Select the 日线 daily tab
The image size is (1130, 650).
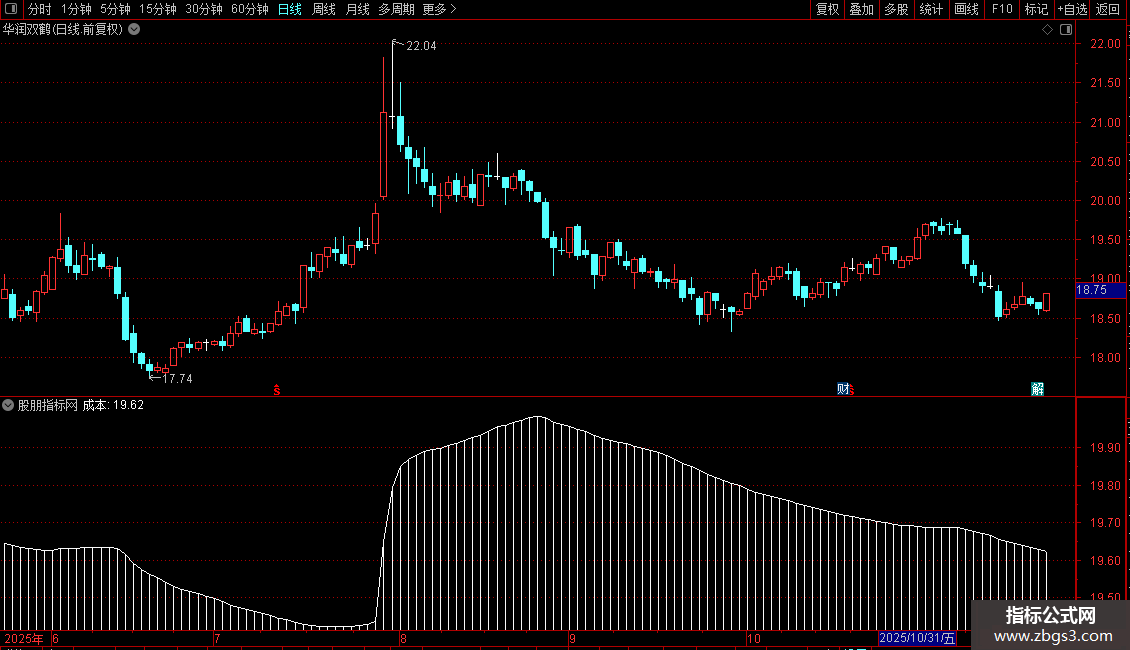(x=290, y=9)
